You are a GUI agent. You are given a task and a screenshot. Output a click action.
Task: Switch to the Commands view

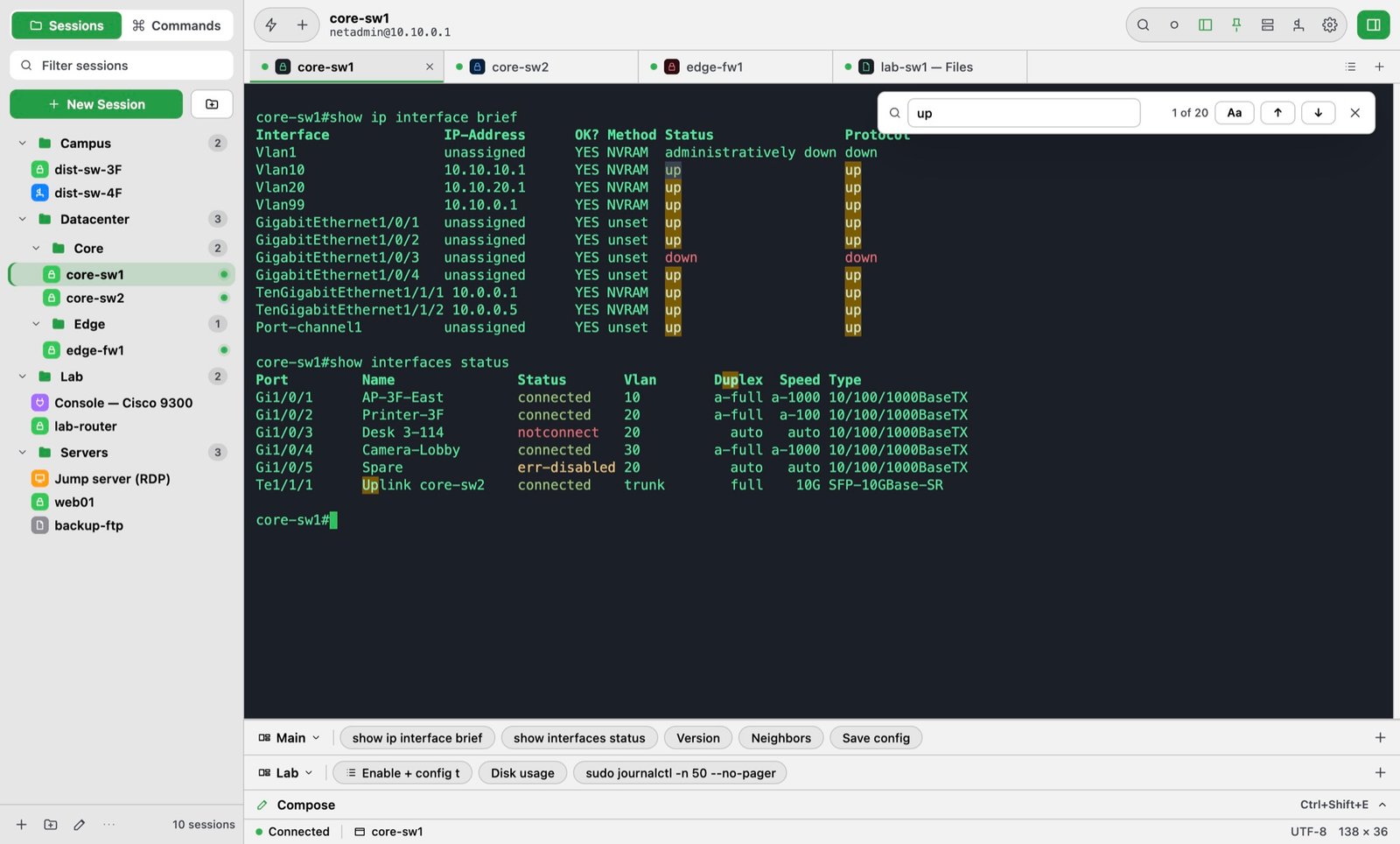point(177,25)
